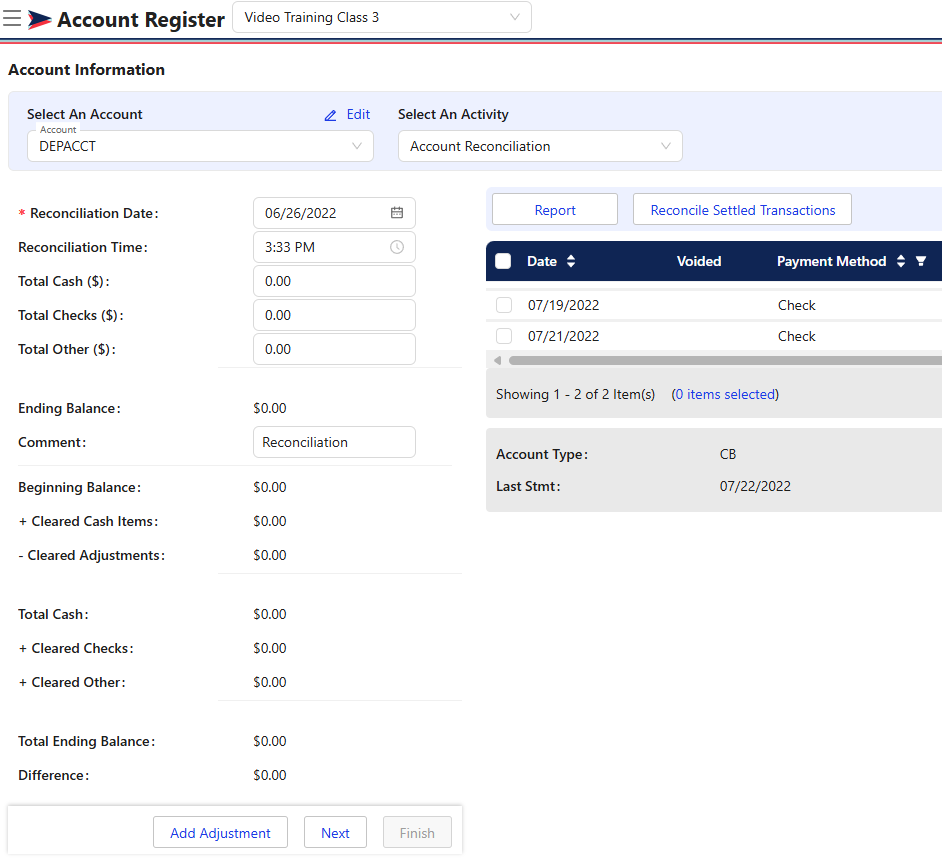Click the Report button
The width and height of the screenshot is (942, 865).
555,210
